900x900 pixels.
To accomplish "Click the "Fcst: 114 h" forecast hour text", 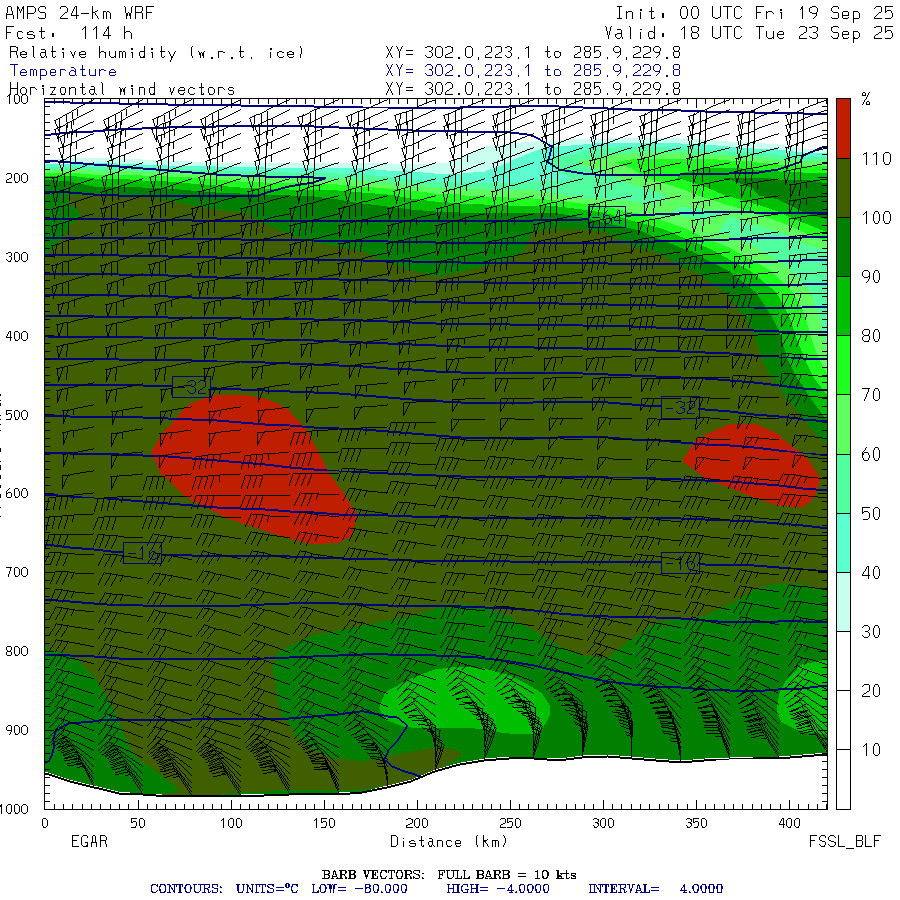I will pos(69,33).
